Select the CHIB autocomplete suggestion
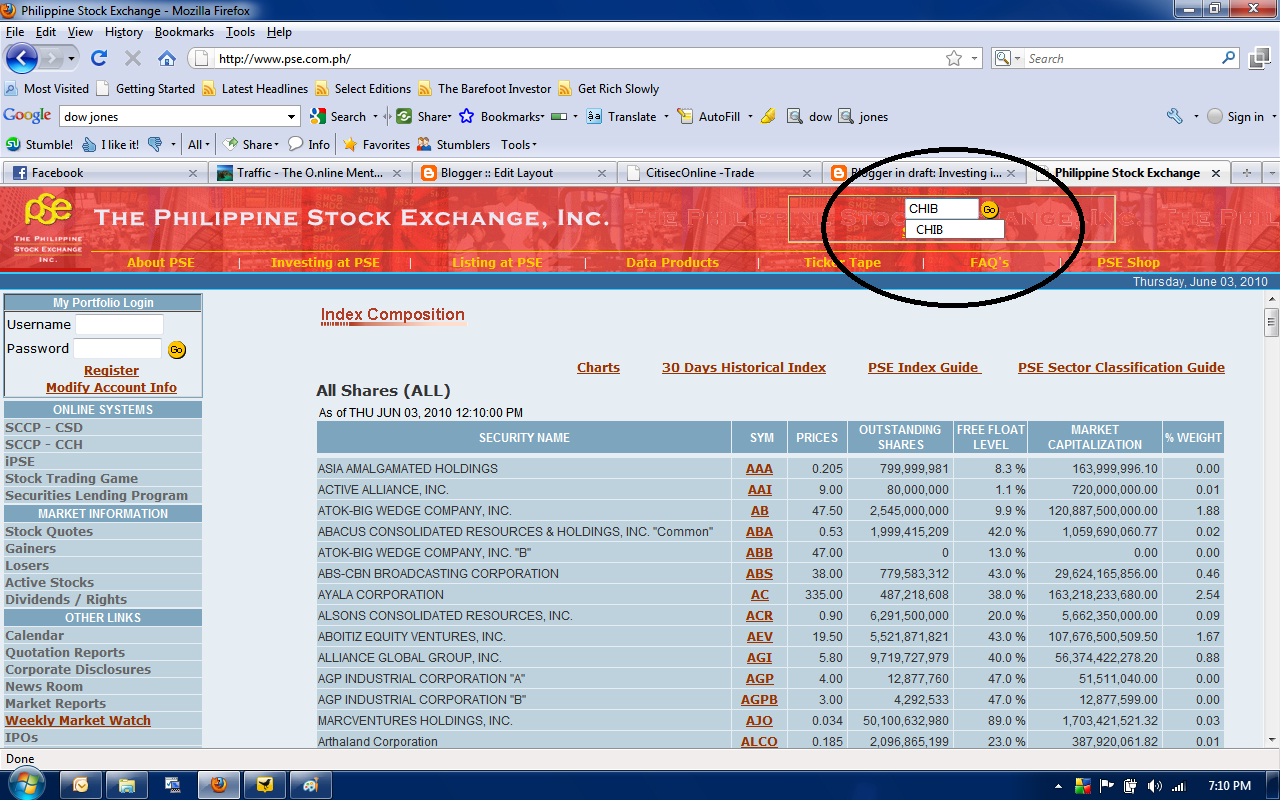 pos(954,229)
